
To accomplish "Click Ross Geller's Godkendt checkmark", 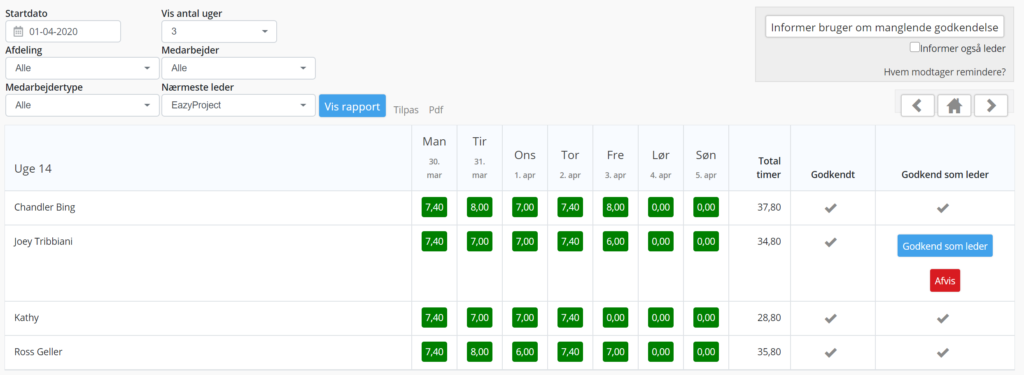I will tap(830, 352).
